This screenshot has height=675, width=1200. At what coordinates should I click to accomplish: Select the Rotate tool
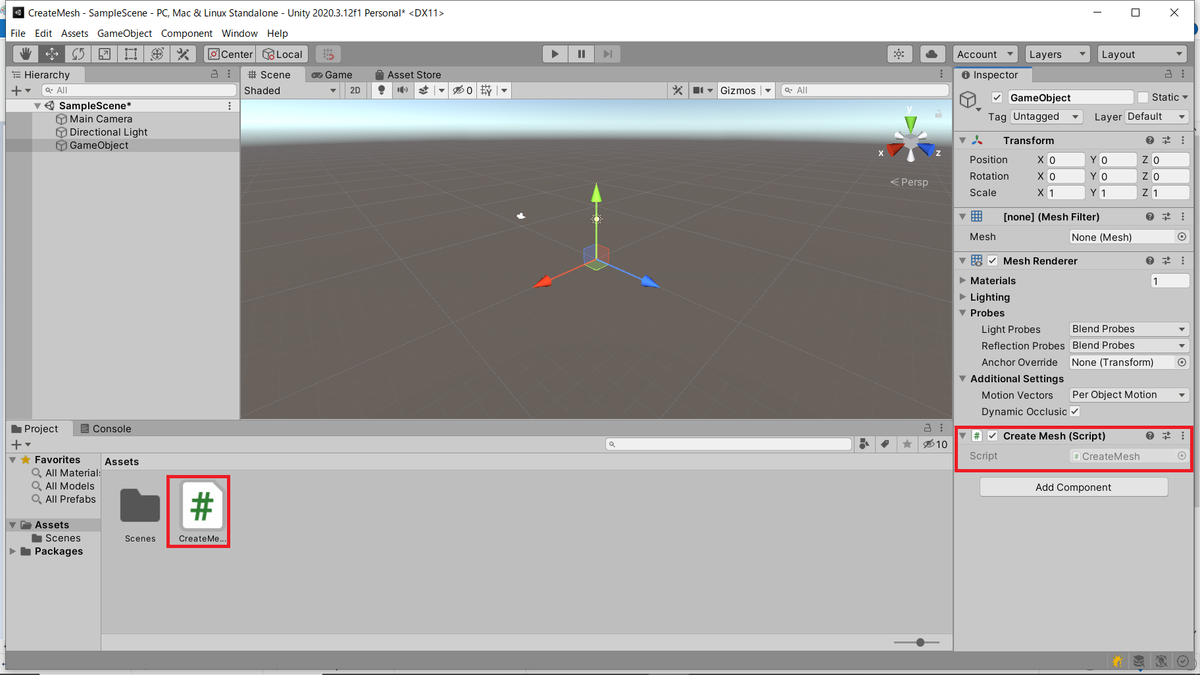pos(78,54)
